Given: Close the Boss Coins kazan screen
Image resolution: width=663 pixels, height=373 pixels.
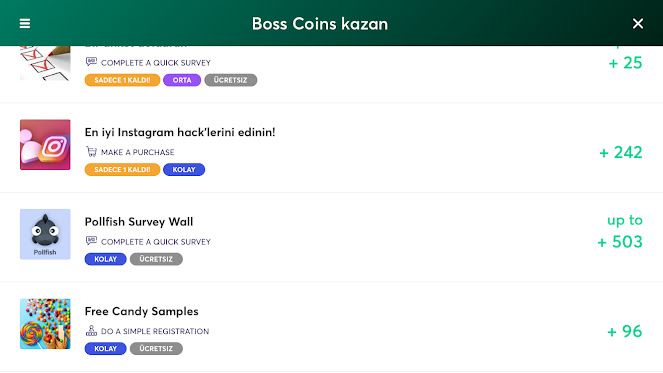Looking at the screenshot, I should click(638, 23).
